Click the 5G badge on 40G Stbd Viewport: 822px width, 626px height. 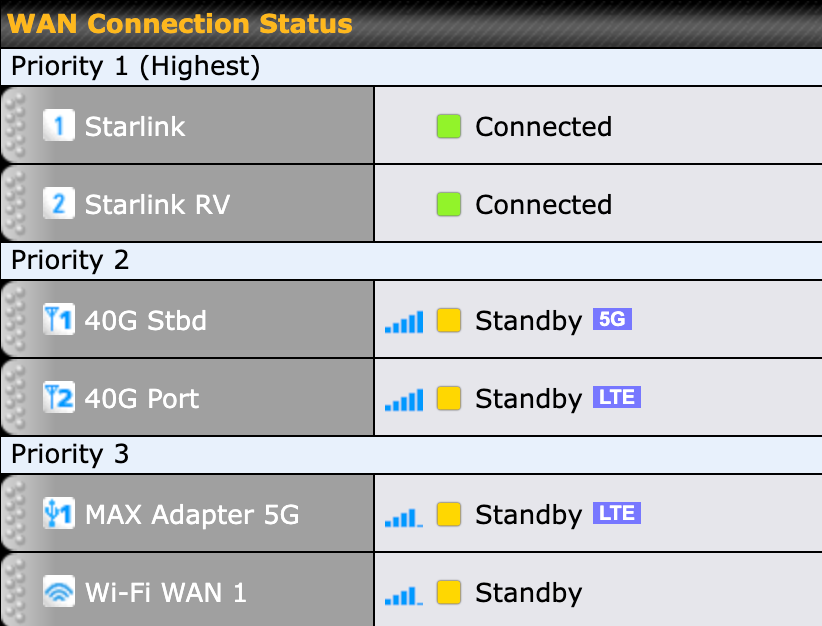(614, 319)
